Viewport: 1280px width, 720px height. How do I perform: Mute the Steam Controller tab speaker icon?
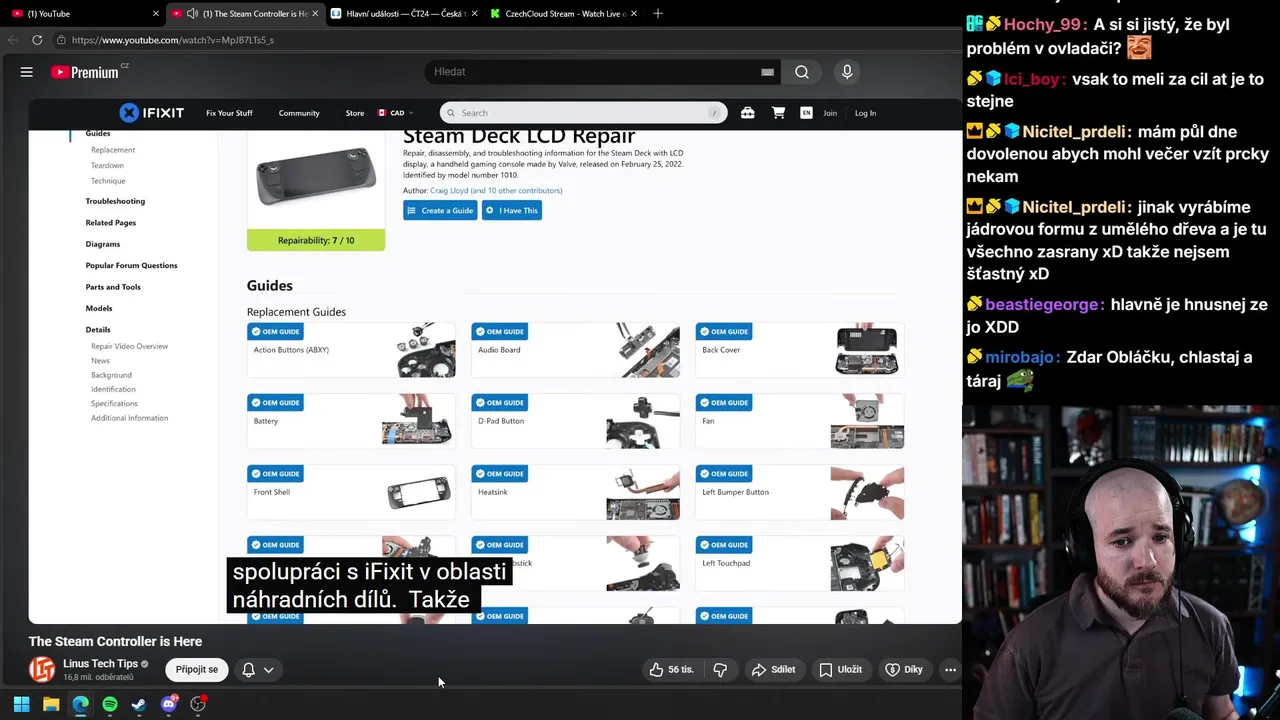click(192, 14)
